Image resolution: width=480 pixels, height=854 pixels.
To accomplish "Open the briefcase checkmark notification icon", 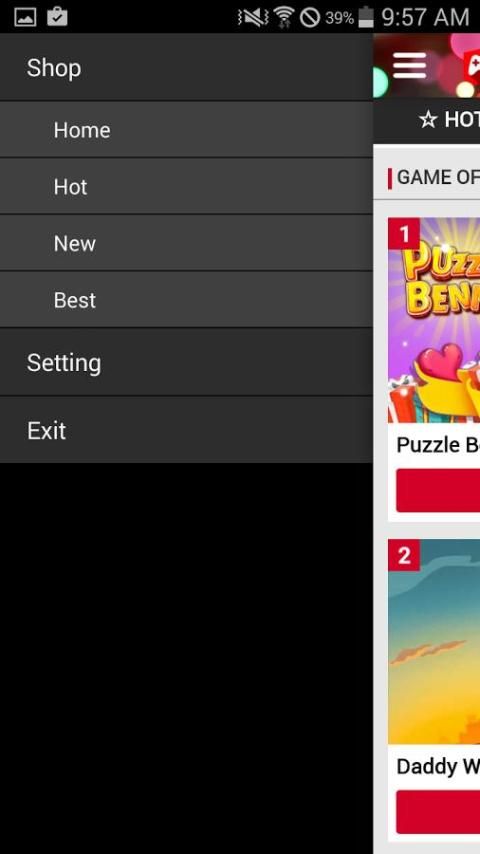I will click(x=57, y=17).
